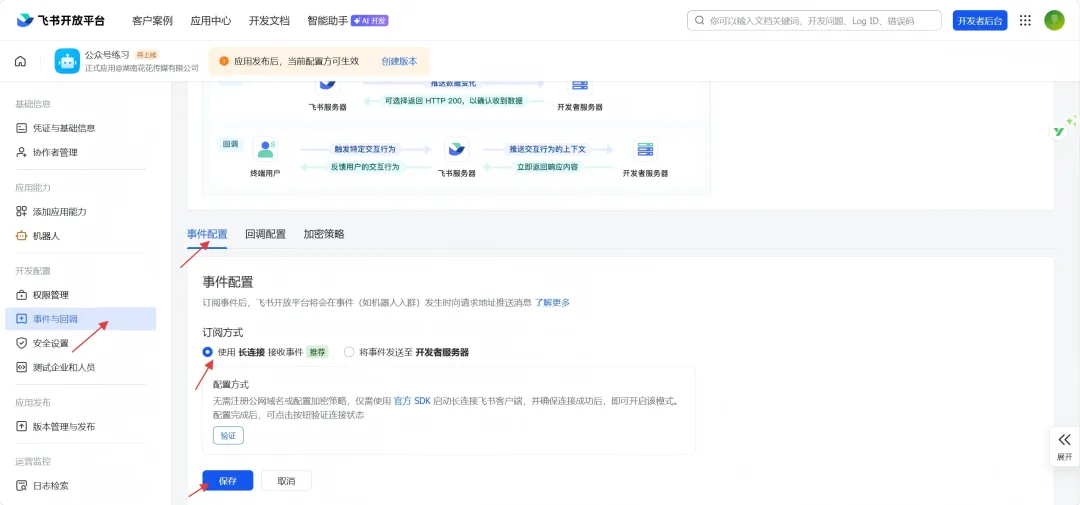Open 客户案例 in top navigation

point(152,21)
